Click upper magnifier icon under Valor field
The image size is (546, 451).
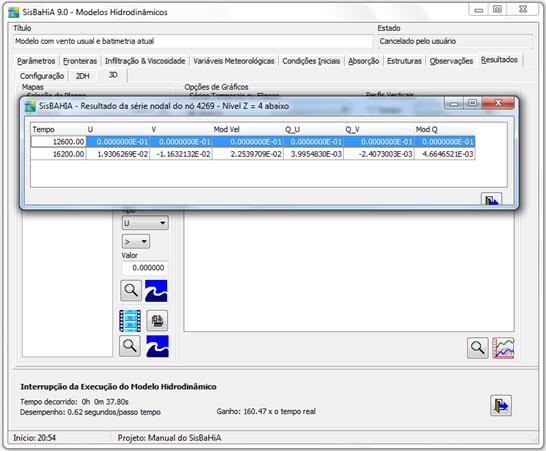click(131, 290)
